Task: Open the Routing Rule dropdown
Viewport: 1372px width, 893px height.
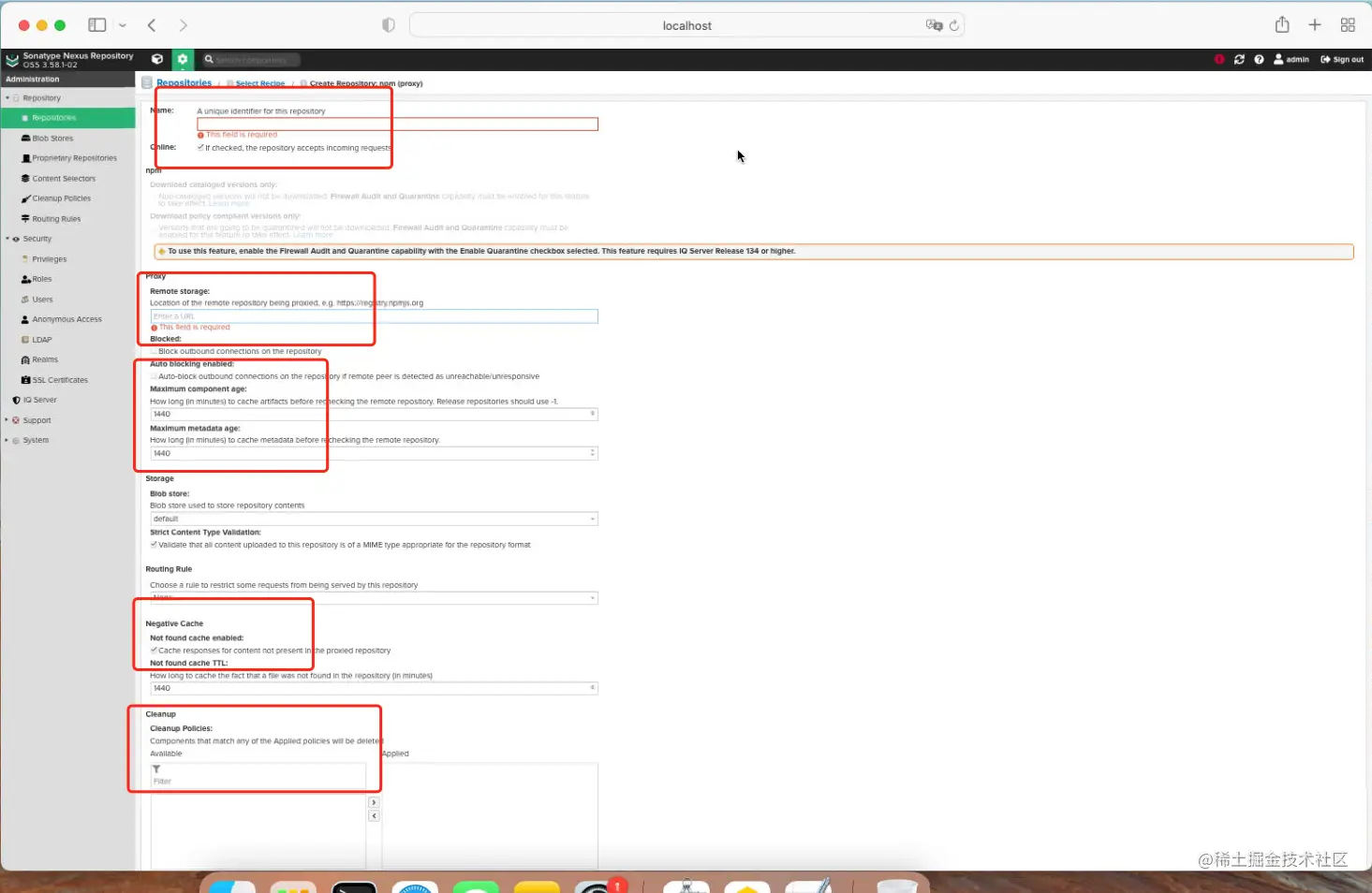Action: (x=592, y=598)
